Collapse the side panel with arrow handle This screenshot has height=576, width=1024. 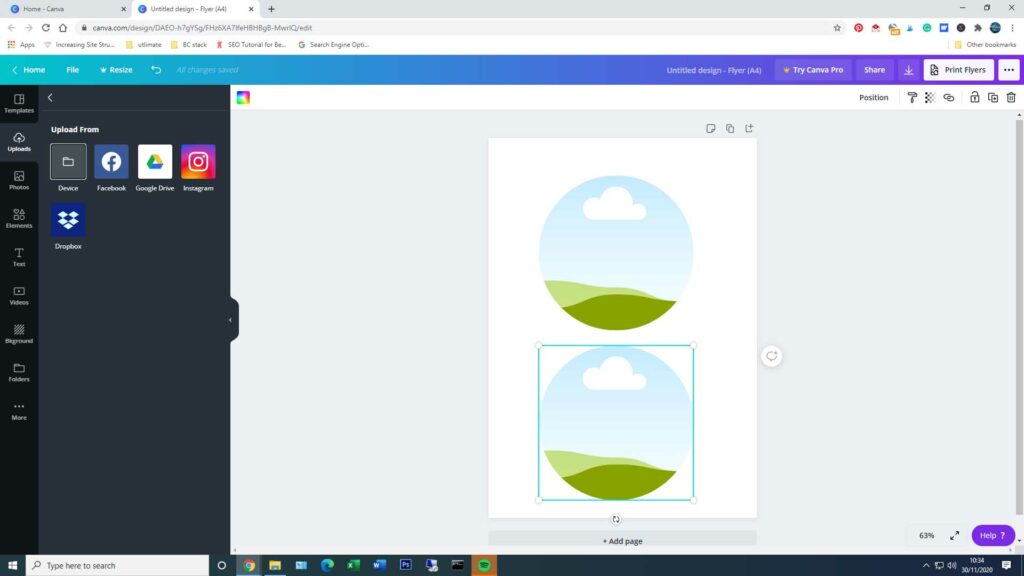tap(231, 320)
